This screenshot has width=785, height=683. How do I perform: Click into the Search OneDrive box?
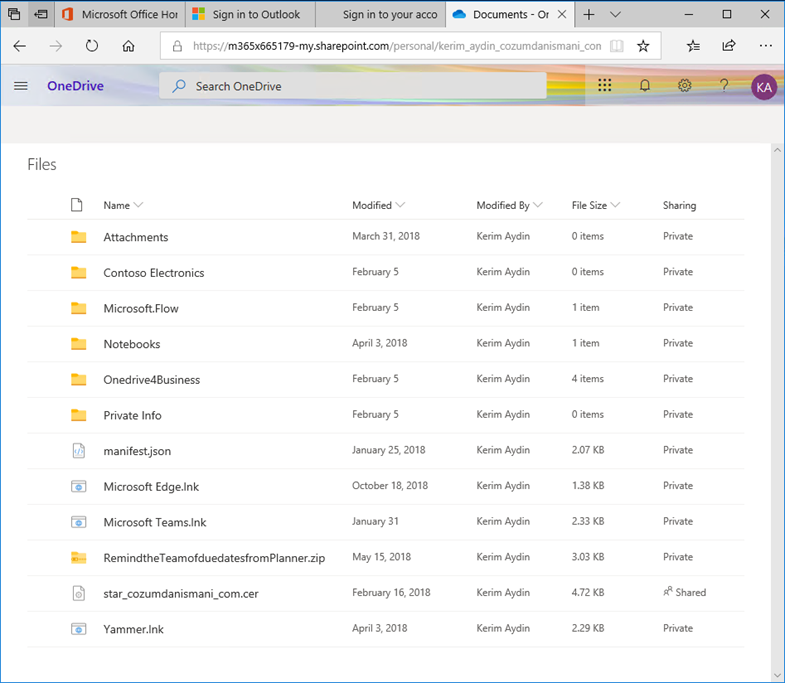[353, 86]
